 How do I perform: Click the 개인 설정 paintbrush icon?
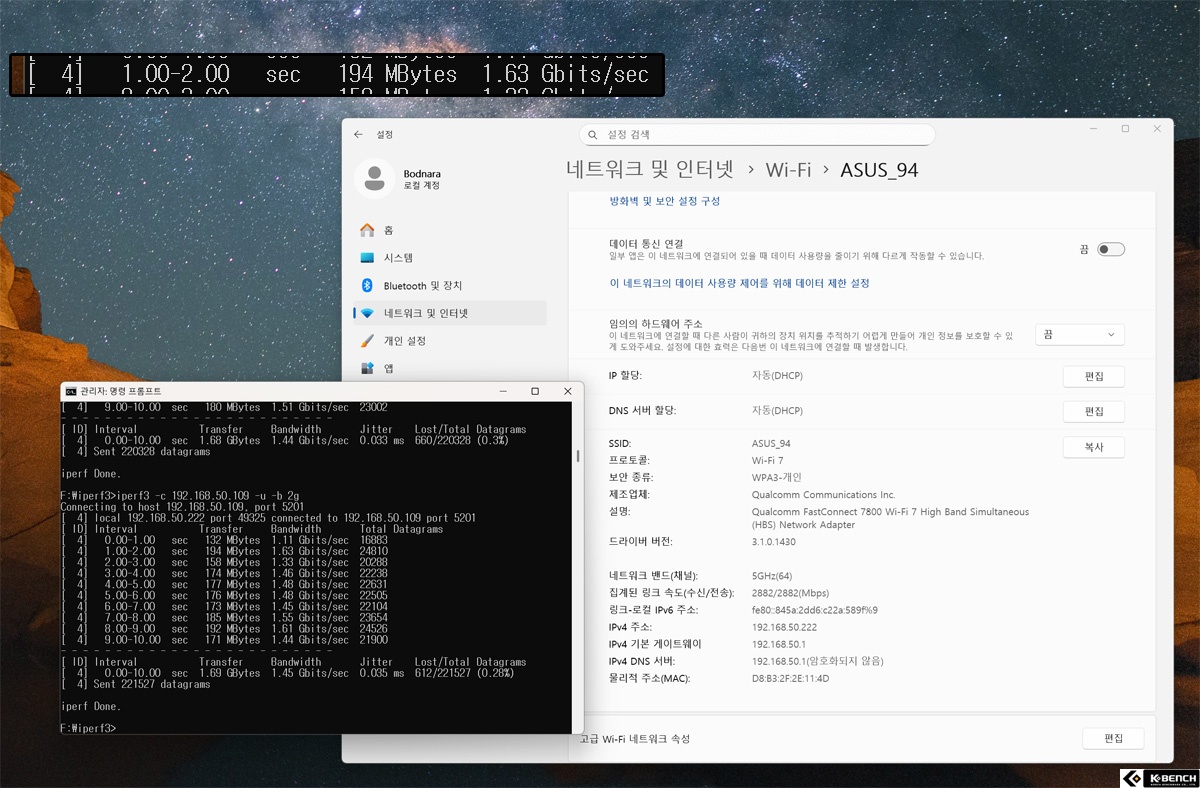pos(367,341)
